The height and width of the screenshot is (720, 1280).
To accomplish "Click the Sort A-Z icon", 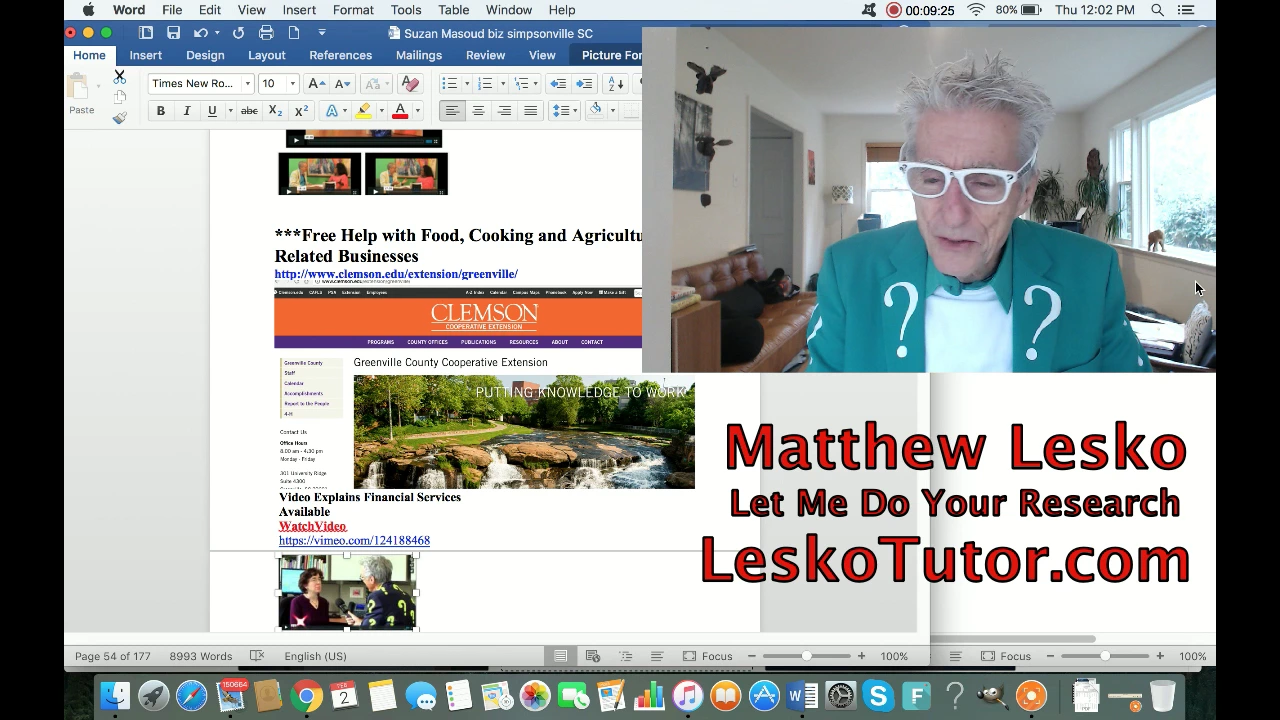I will coord(616,84).
